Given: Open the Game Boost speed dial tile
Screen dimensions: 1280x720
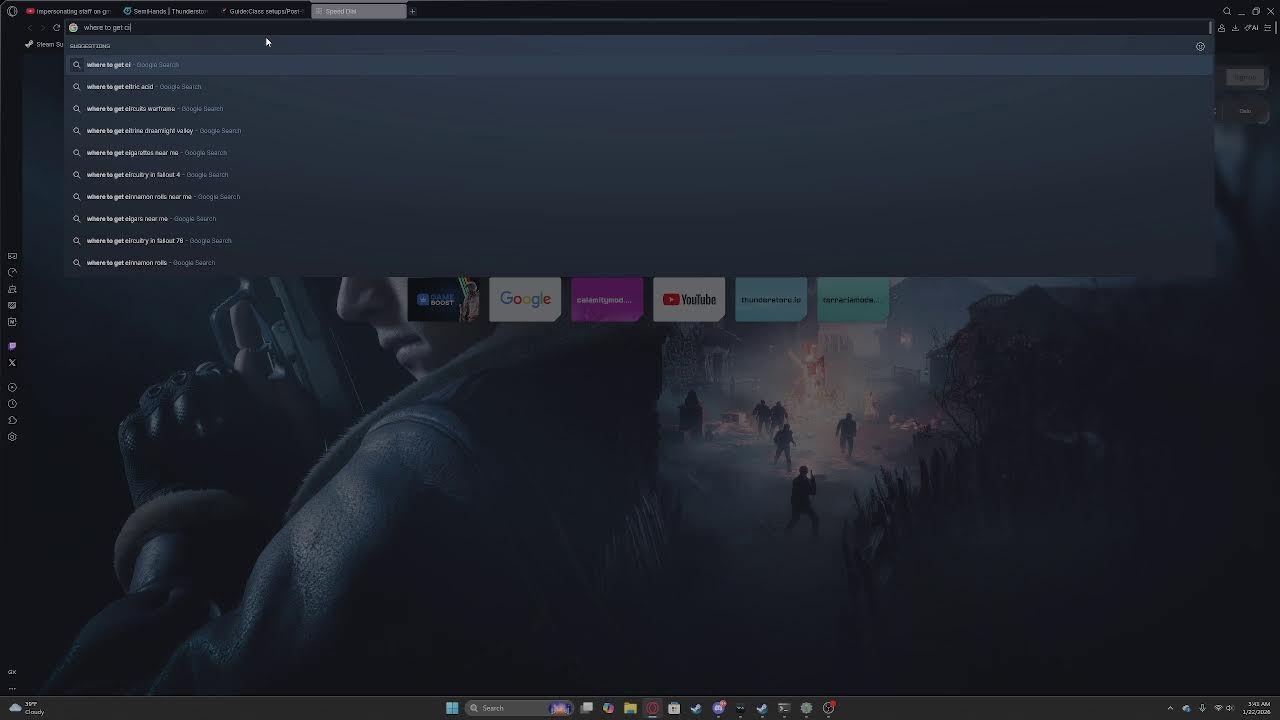Looking at the screenshot, I should 443,299.
